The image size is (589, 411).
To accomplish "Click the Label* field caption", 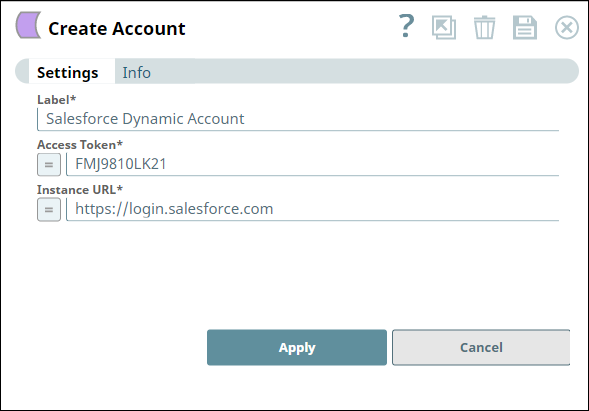I will [56, 100].
